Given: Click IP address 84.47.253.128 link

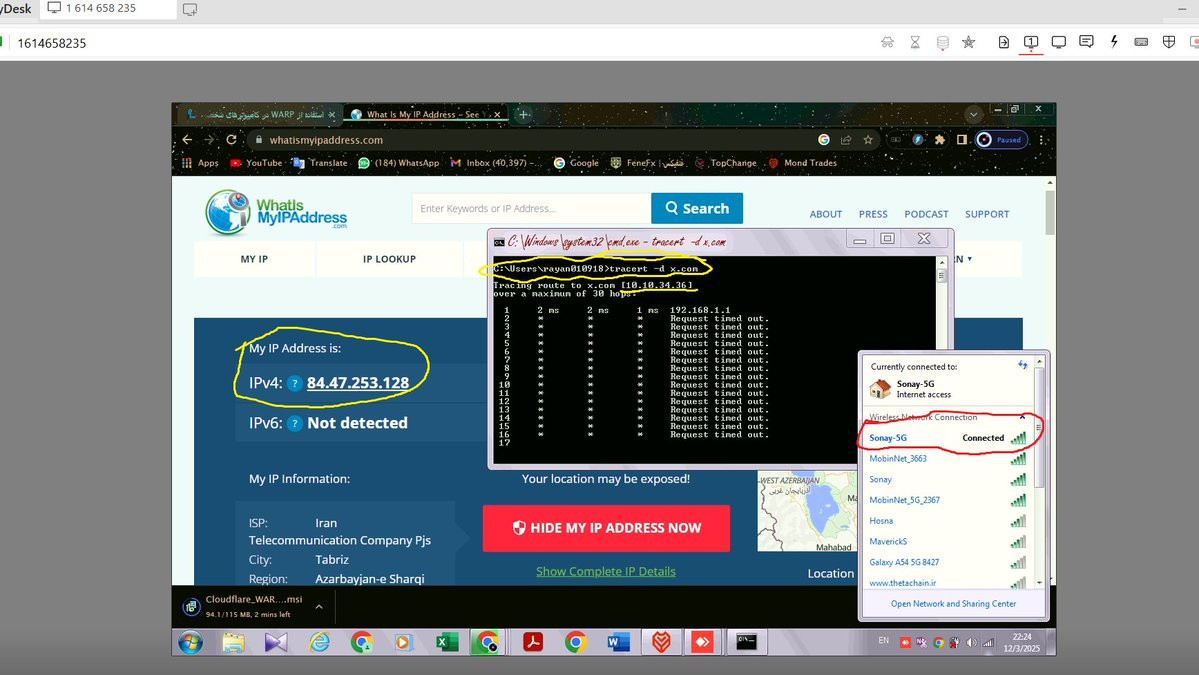Looking at the screenshot, I should [358, 383].
